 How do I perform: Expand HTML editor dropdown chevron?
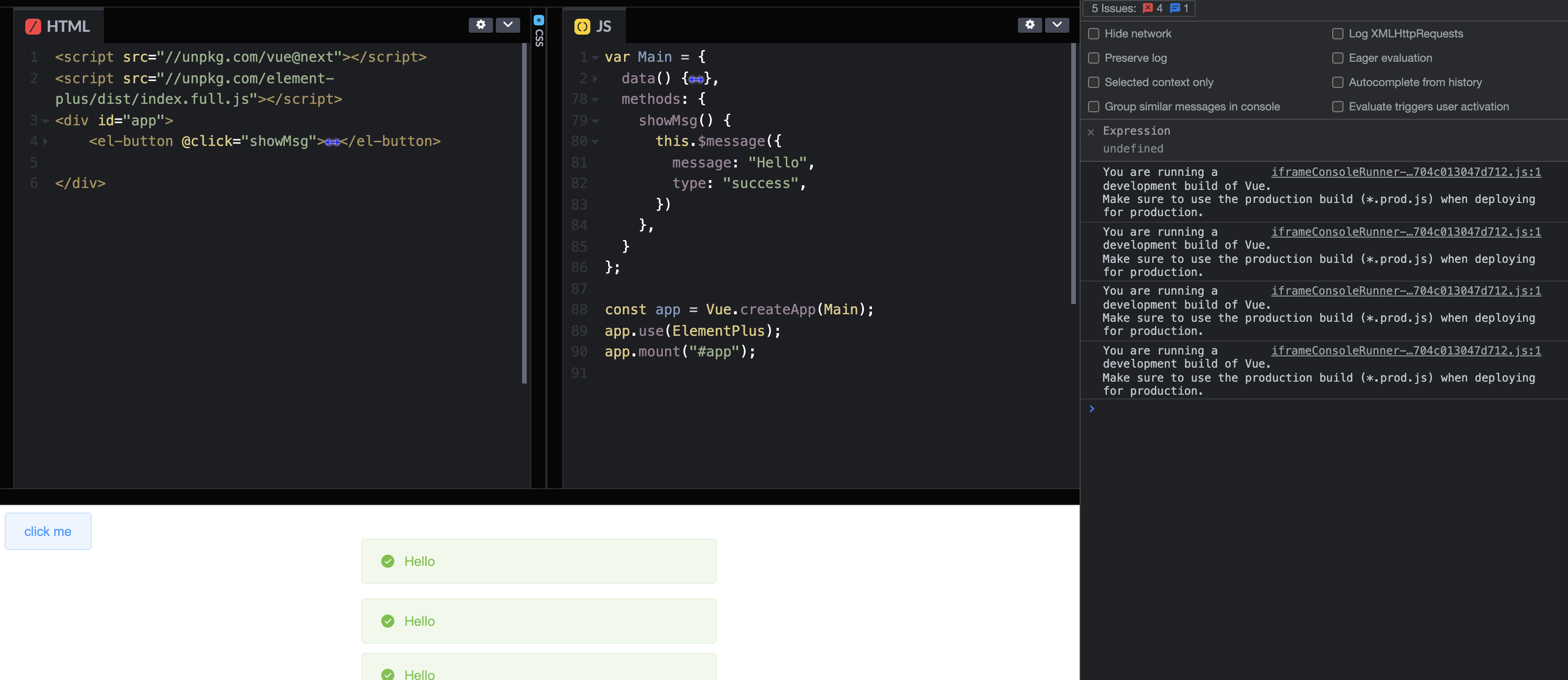(508, 25)
